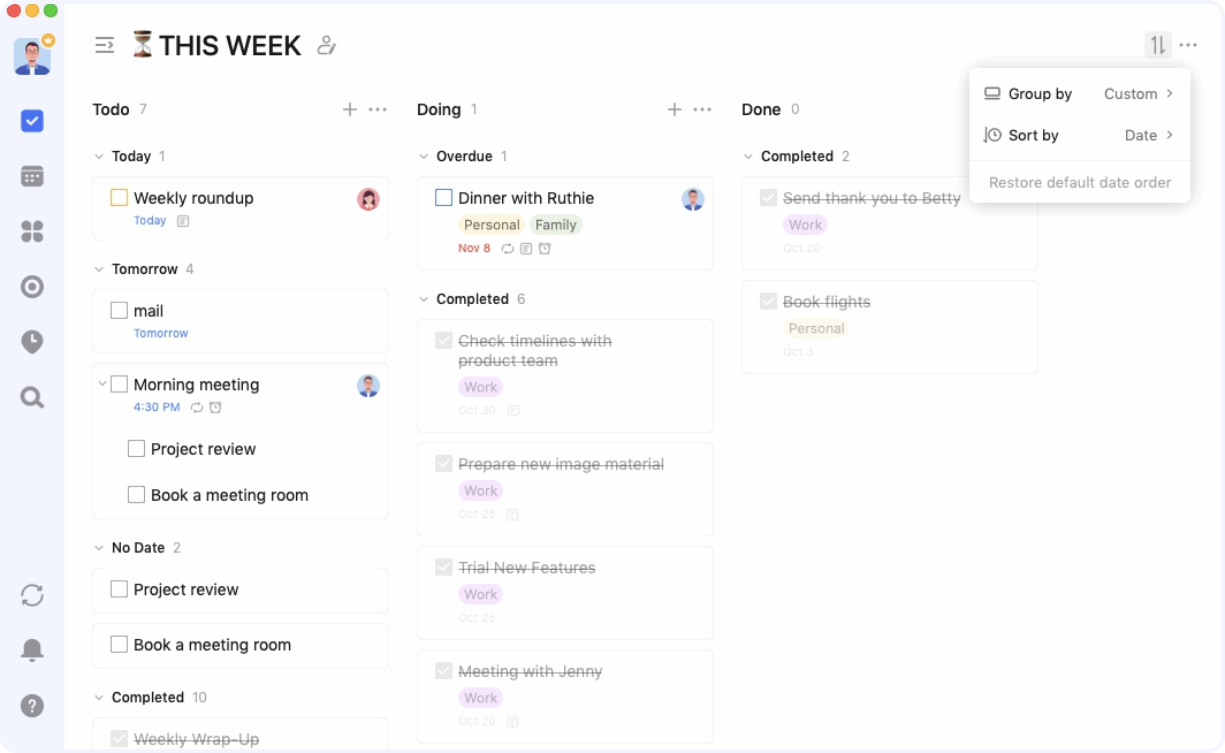
Task: Collapse the Completed group under Doing
Action: [424, 298]
